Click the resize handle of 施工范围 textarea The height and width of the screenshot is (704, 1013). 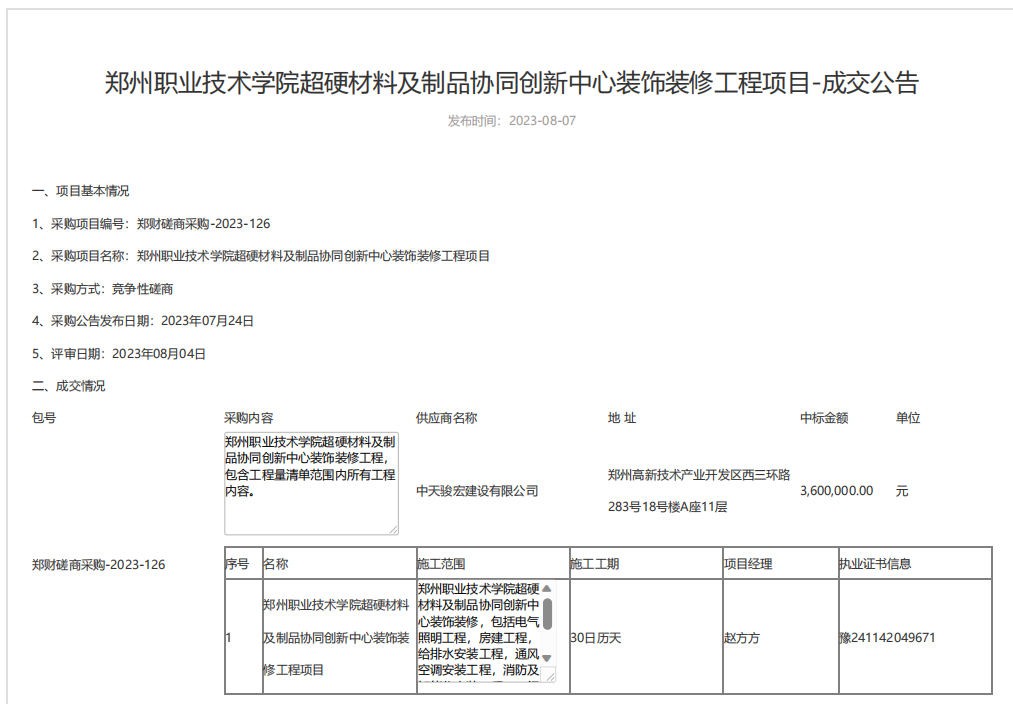point(550,676)
